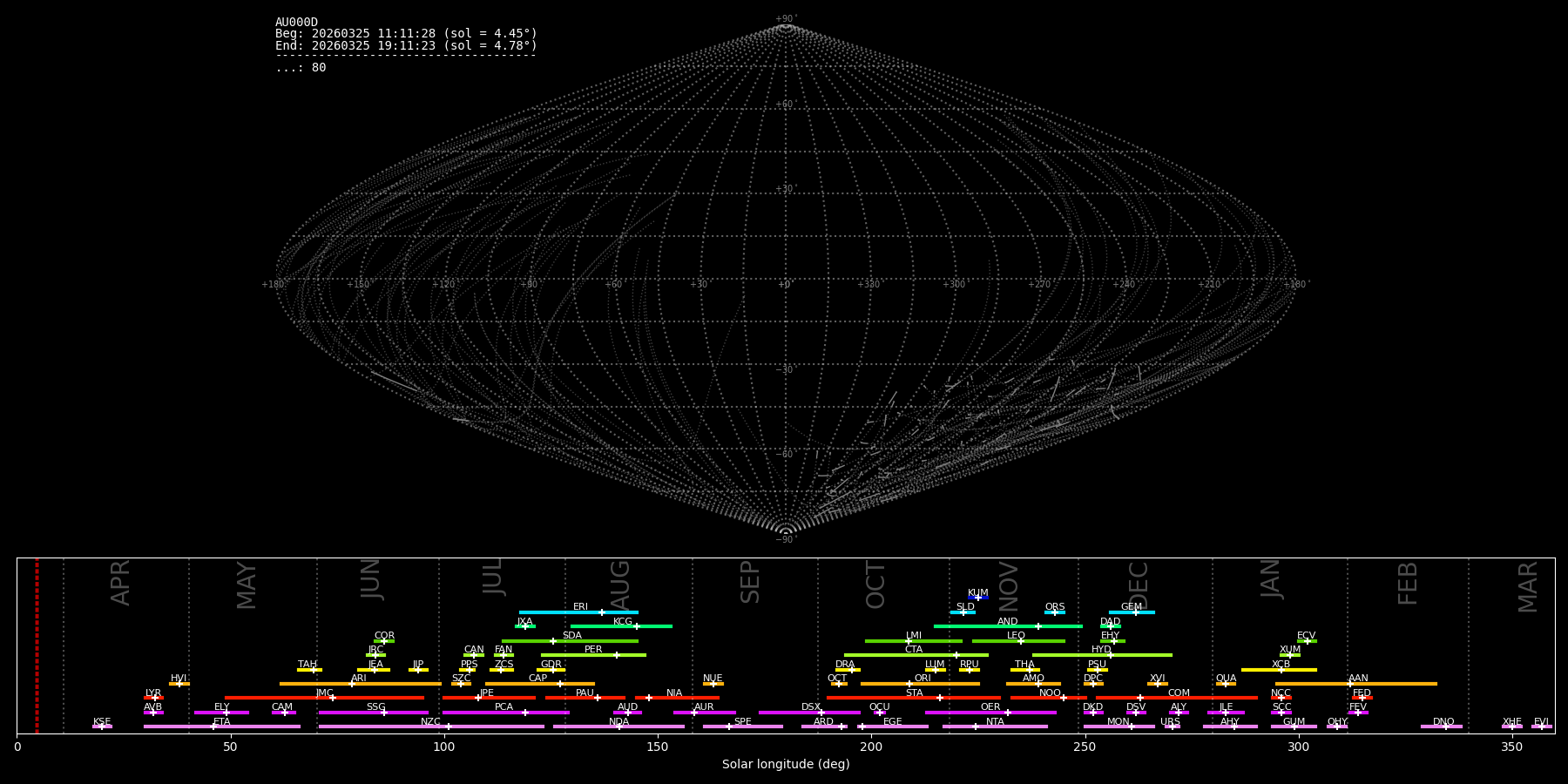This screenshot has width=1568, height=784.
Task: Click the yellow XCB shower bar
Action: pyautogui.click(x=1279, y=670)
